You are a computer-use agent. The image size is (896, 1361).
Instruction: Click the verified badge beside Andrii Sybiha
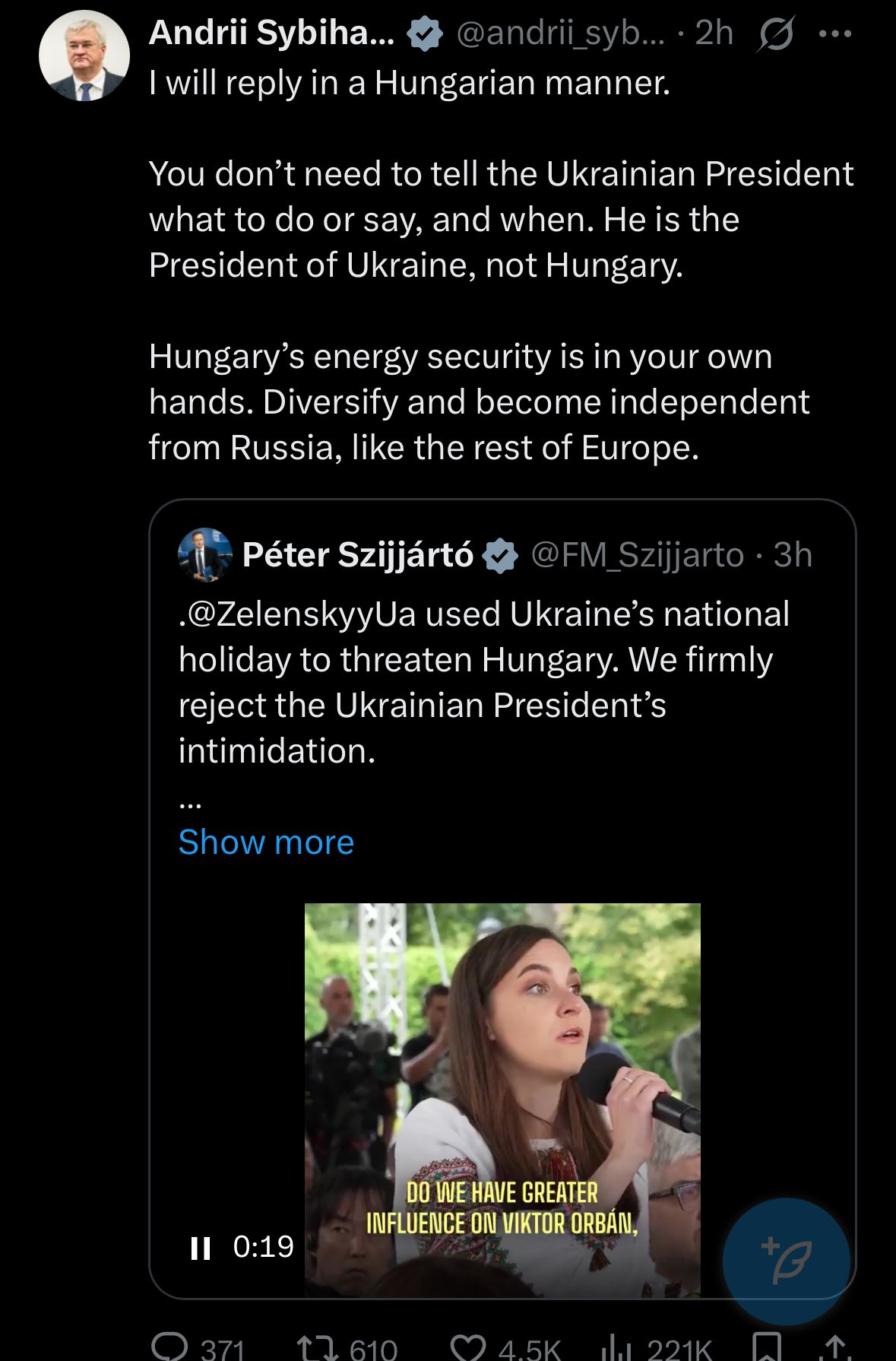tap(424, 34)
